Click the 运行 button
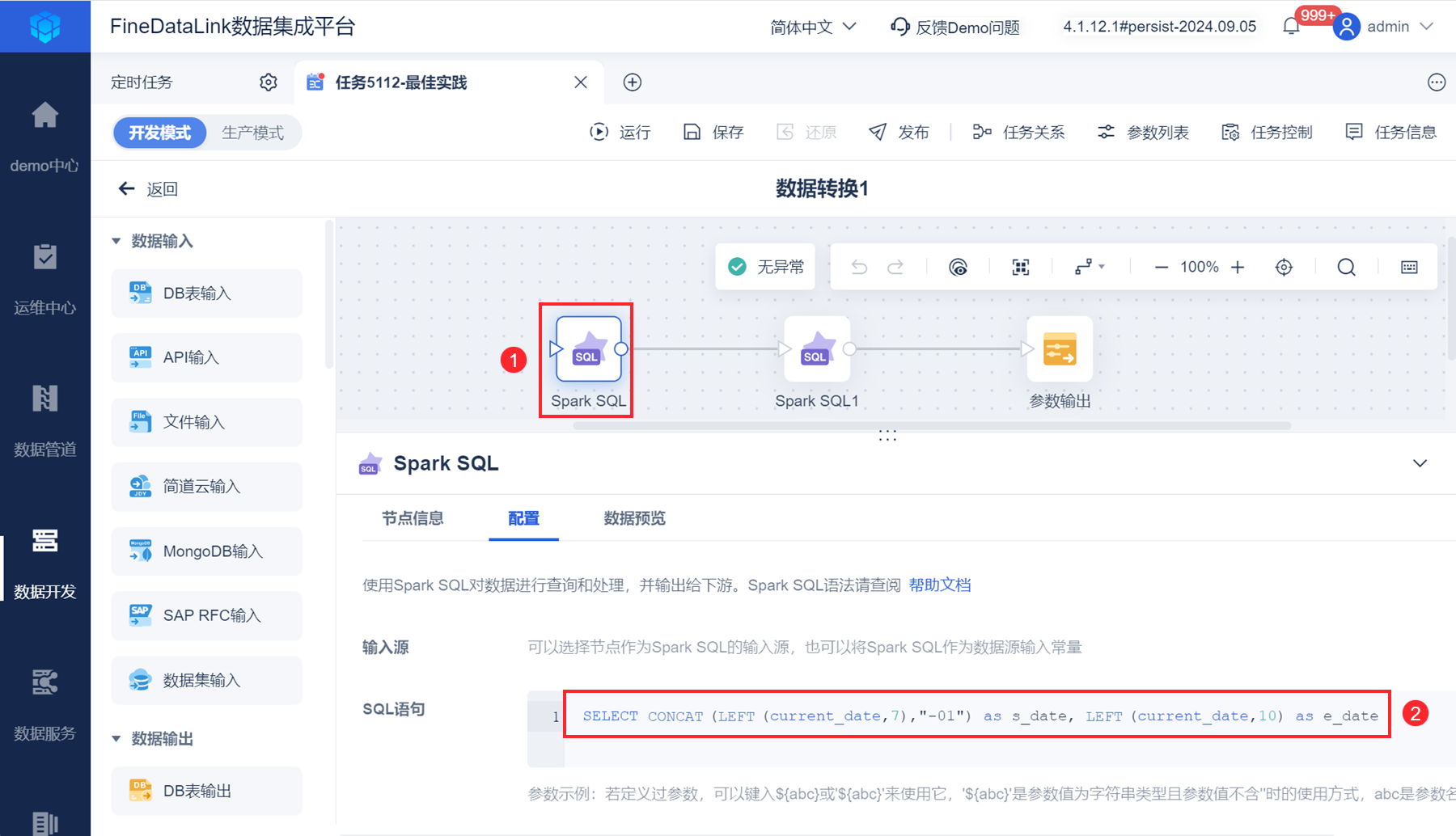 (x=620, y=133)
